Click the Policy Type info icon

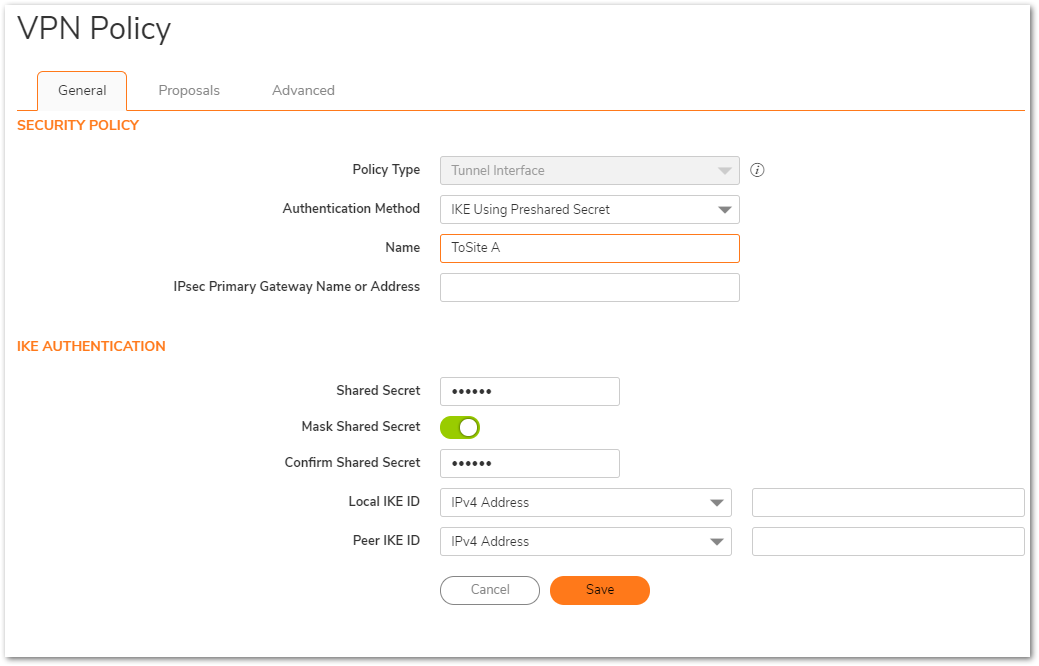point(757,170)
